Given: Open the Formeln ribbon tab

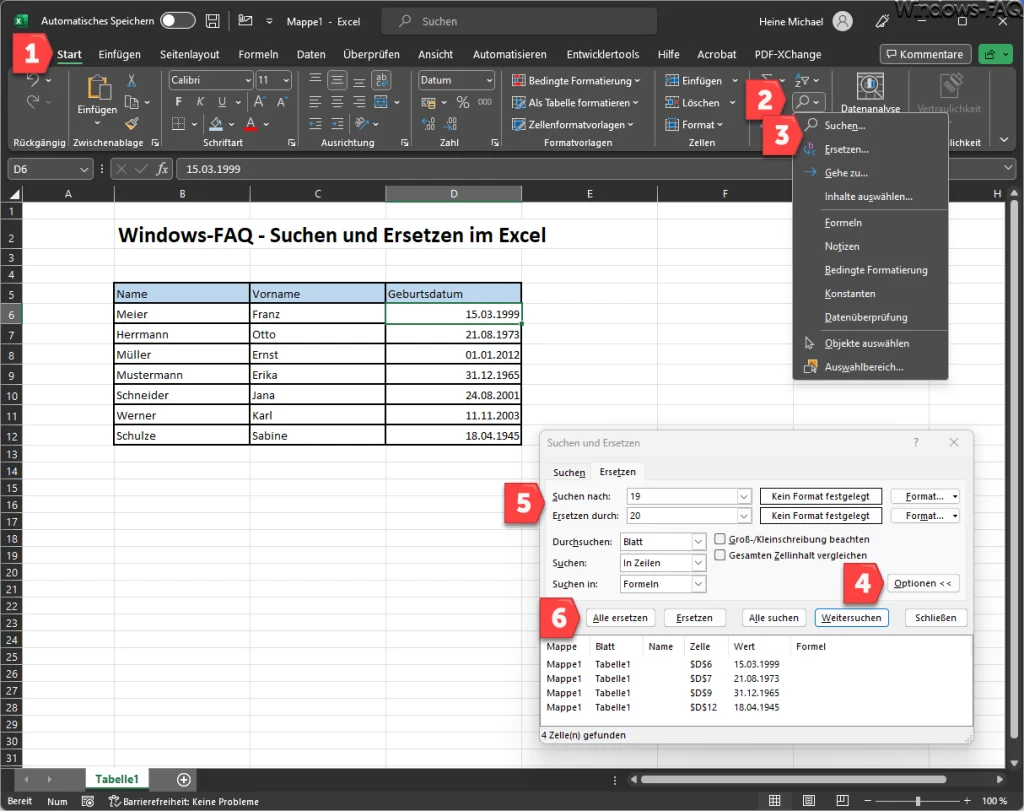Looking at the screenshot, I should (x=258, y=54).
